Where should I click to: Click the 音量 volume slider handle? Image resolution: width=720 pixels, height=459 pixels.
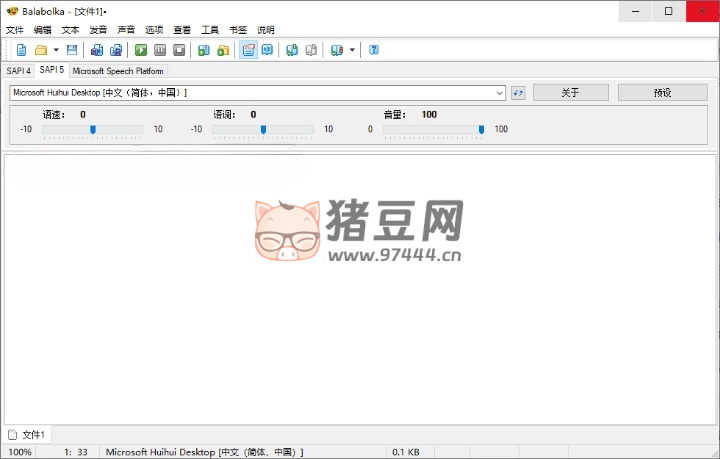[481, 129]
